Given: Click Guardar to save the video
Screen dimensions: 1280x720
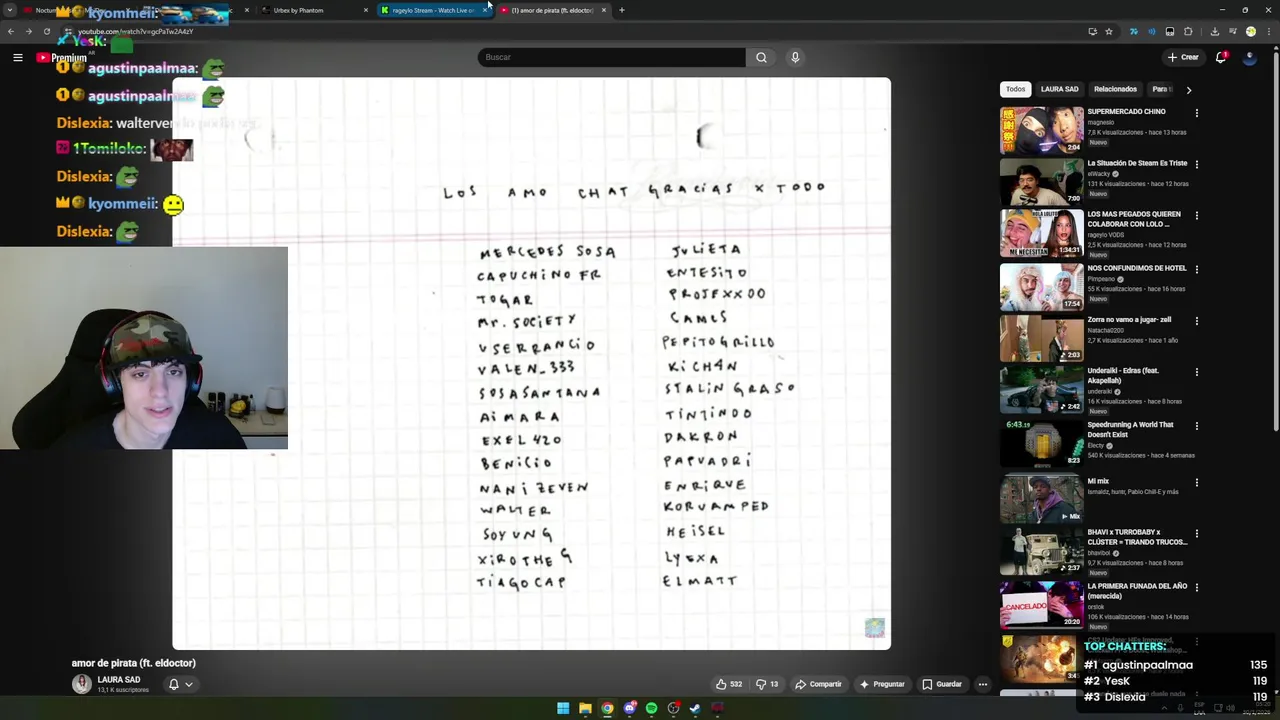Looking at the screenshot, I should point(942,684).
